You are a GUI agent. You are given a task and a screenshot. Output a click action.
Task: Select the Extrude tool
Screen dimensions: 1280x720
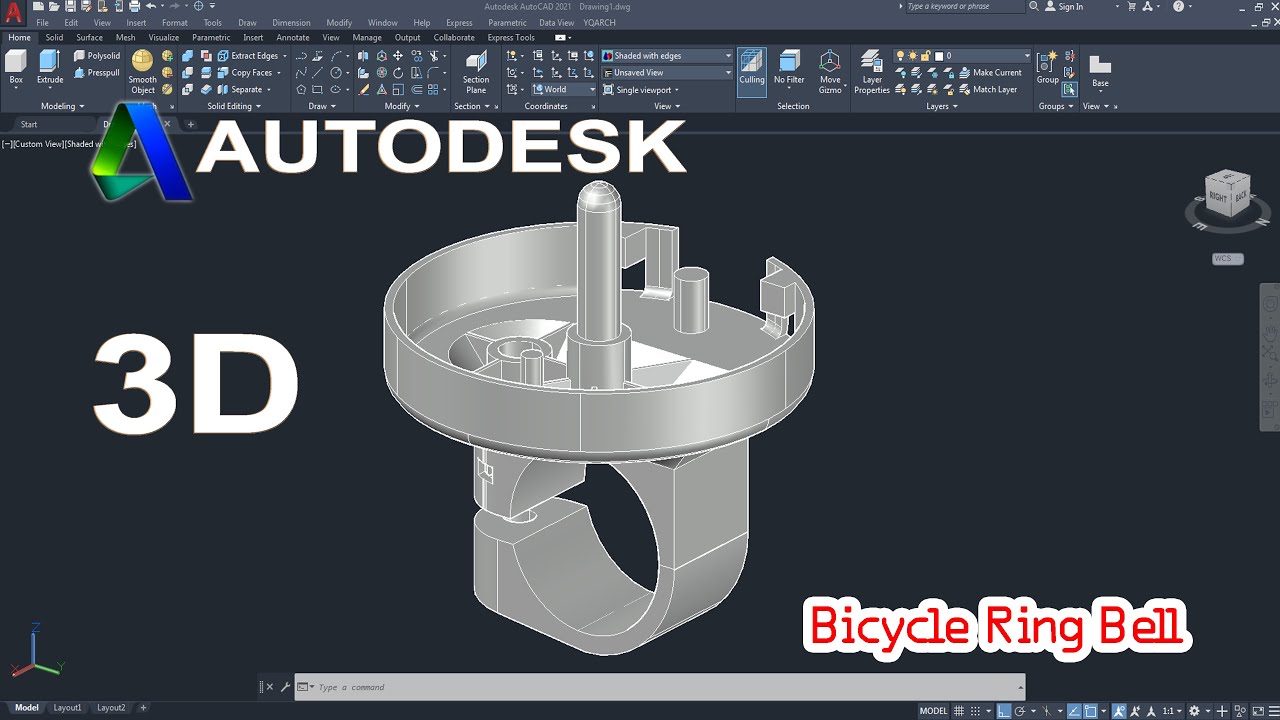pyautogui.click(x=50, y=68)
